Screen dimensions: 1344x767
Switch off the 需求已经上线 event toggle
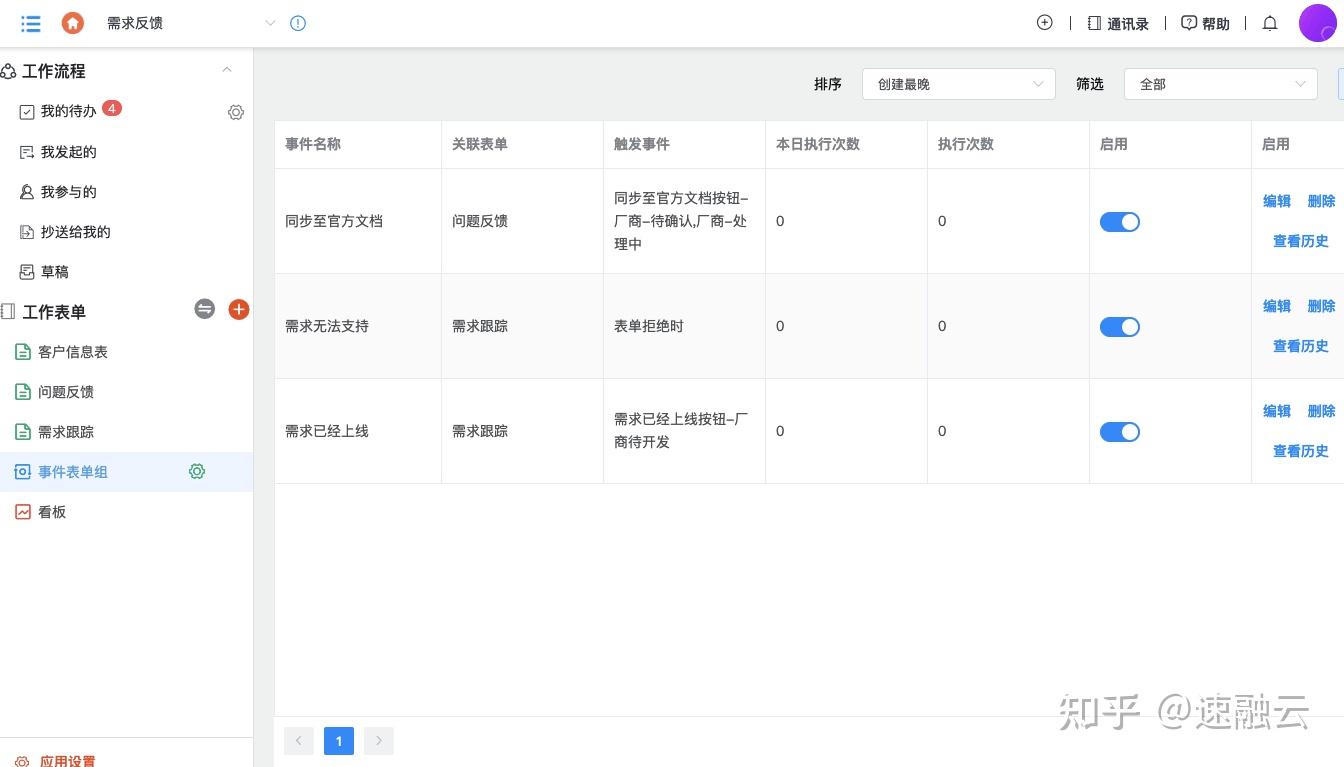tap(1120, 432)
